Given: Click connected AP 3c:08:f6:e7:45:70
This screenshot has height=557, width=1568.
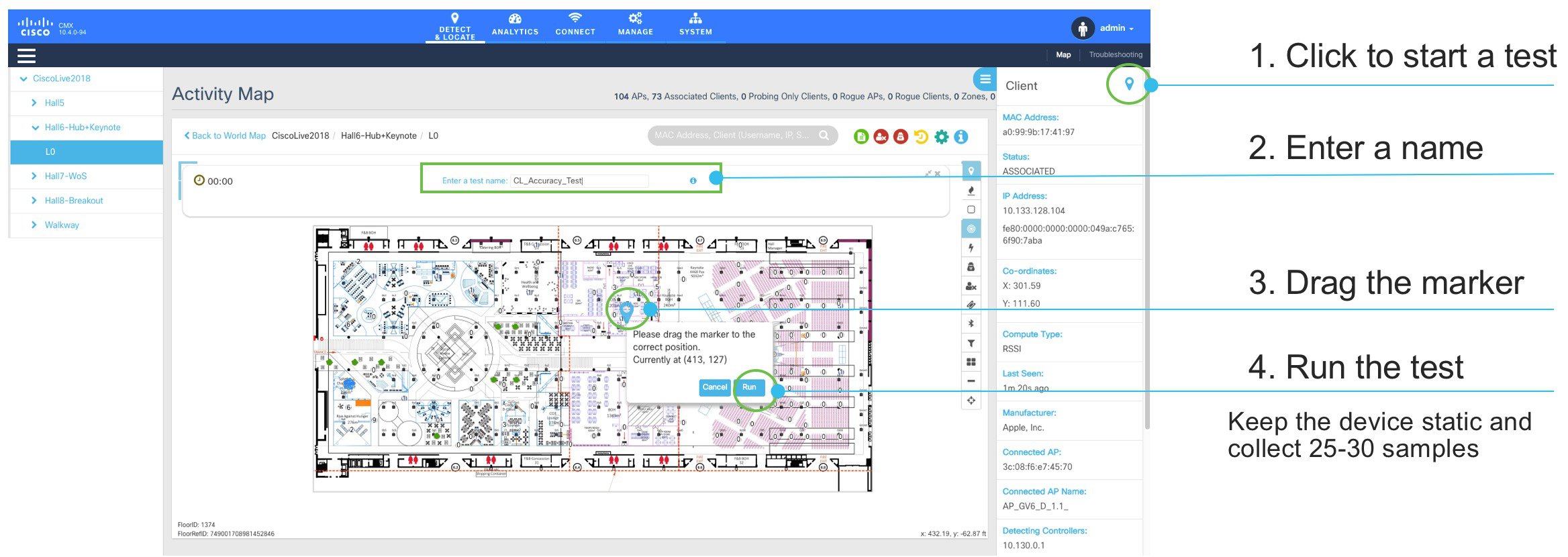Looking at the screenshot, I should (1037, 467).
